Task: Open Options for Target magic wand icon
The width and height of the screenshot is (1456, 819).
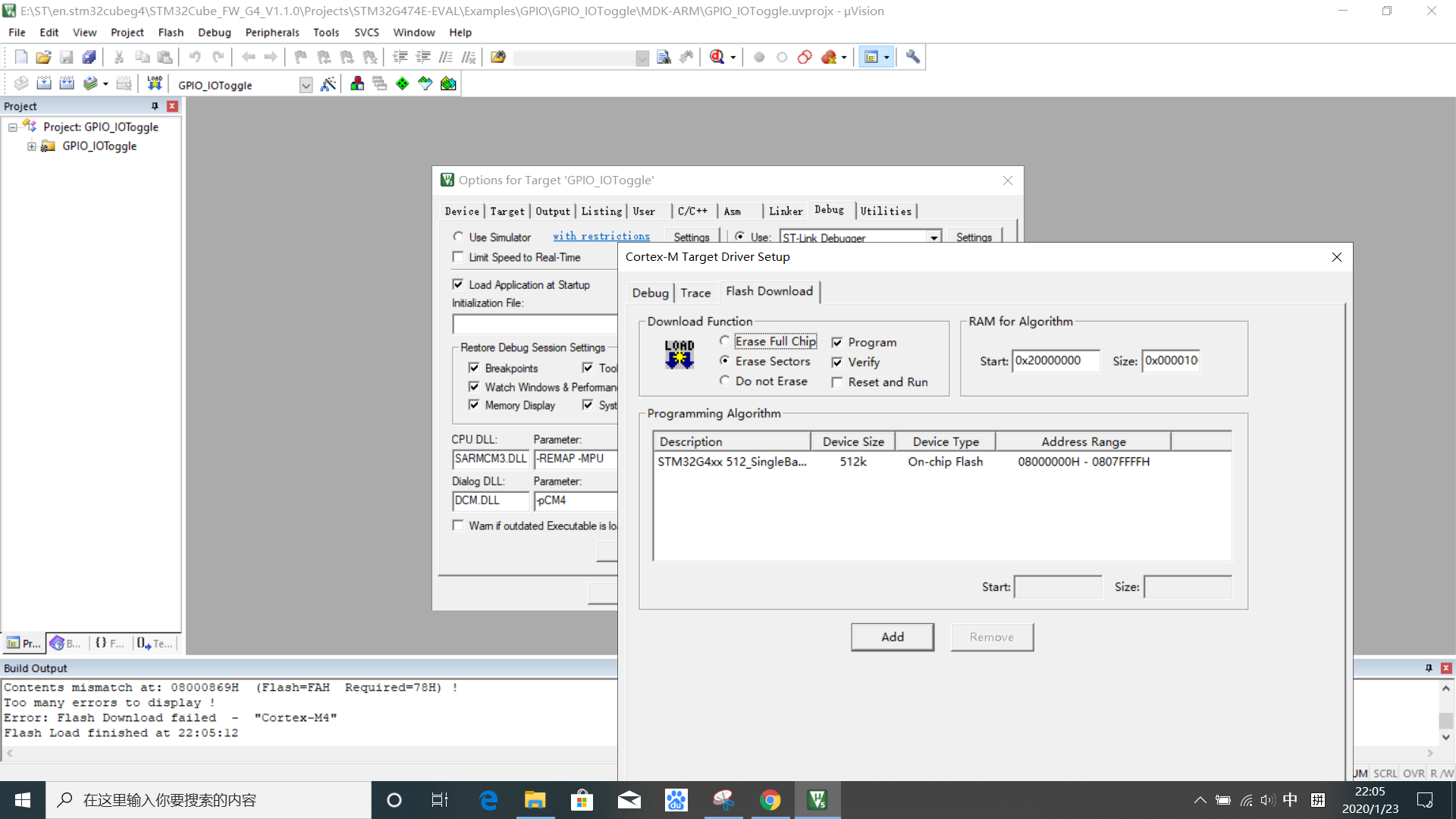Action: pyautogui.click(x=328, y=83)
